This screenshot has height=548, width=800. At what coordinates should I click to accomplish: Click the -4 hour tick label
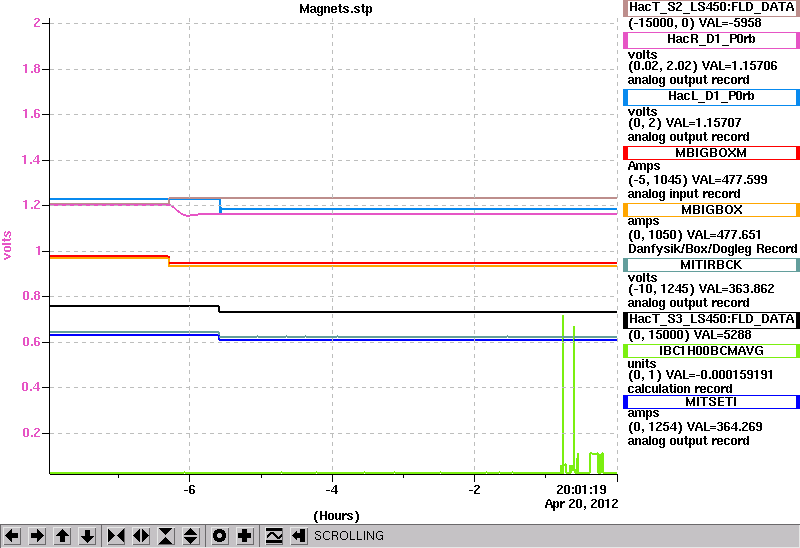pyautogui.click(x=332, y=490)
